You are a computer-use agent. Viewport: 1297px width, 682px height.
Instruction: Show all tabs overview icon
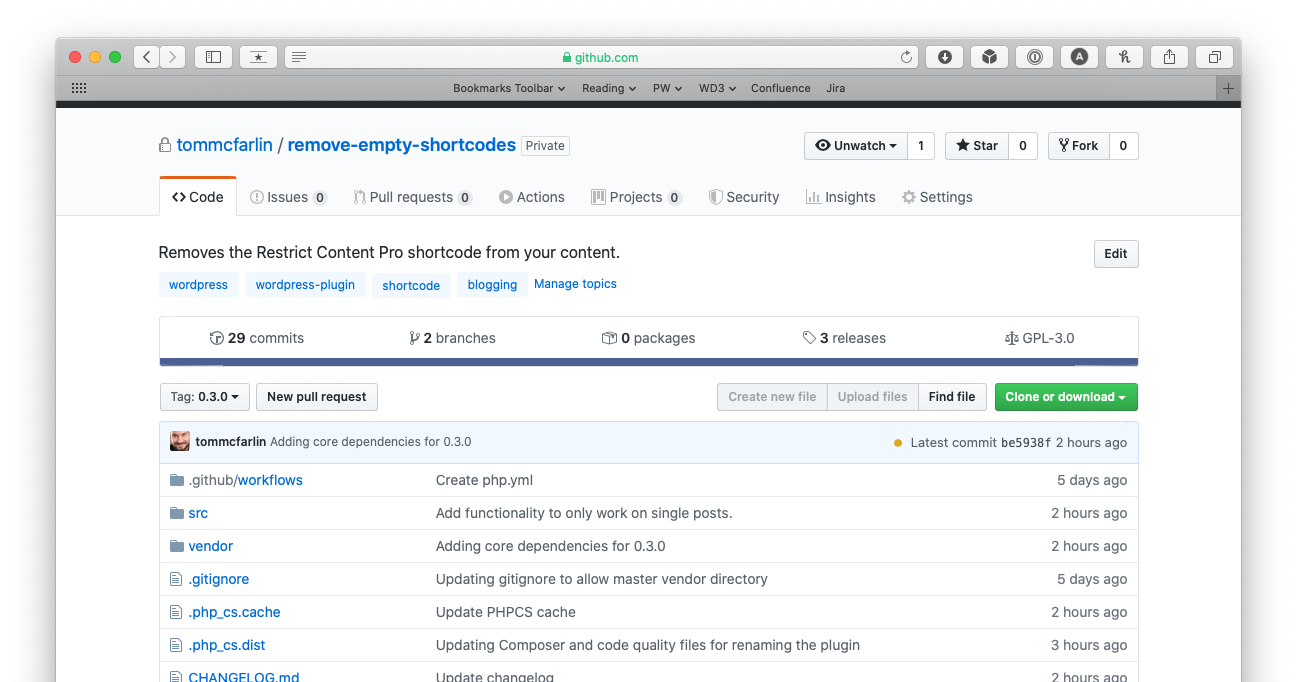pyautogui.click(x=1215, y=57)
